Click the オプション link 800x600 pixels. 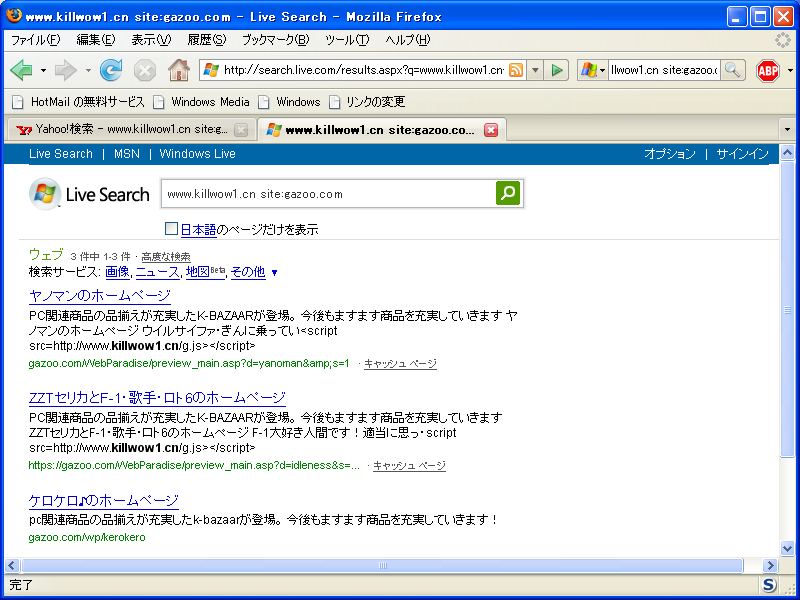point(669,154)
